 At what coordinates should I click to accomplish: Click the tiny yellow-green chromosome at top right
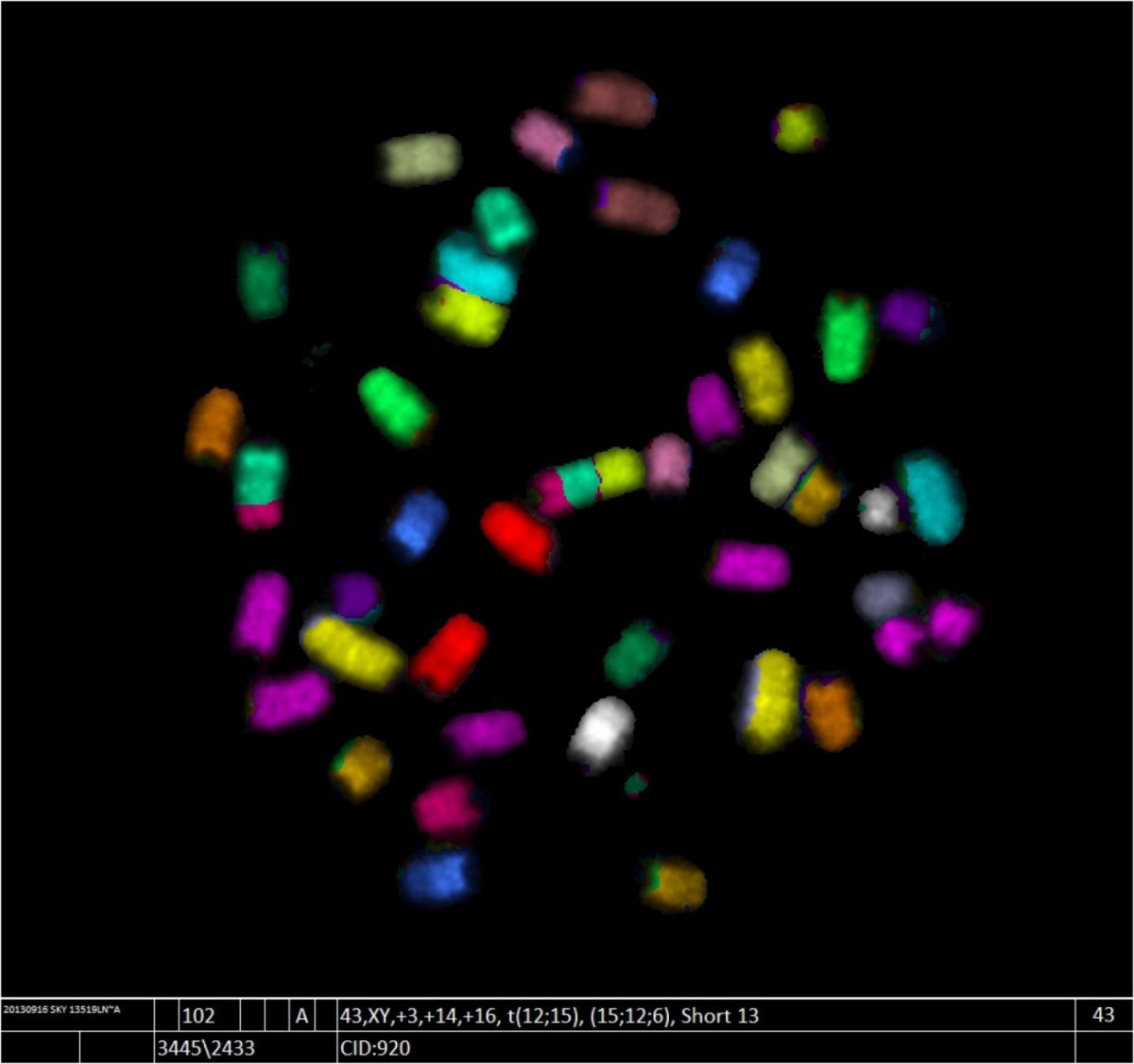[799, 128]
